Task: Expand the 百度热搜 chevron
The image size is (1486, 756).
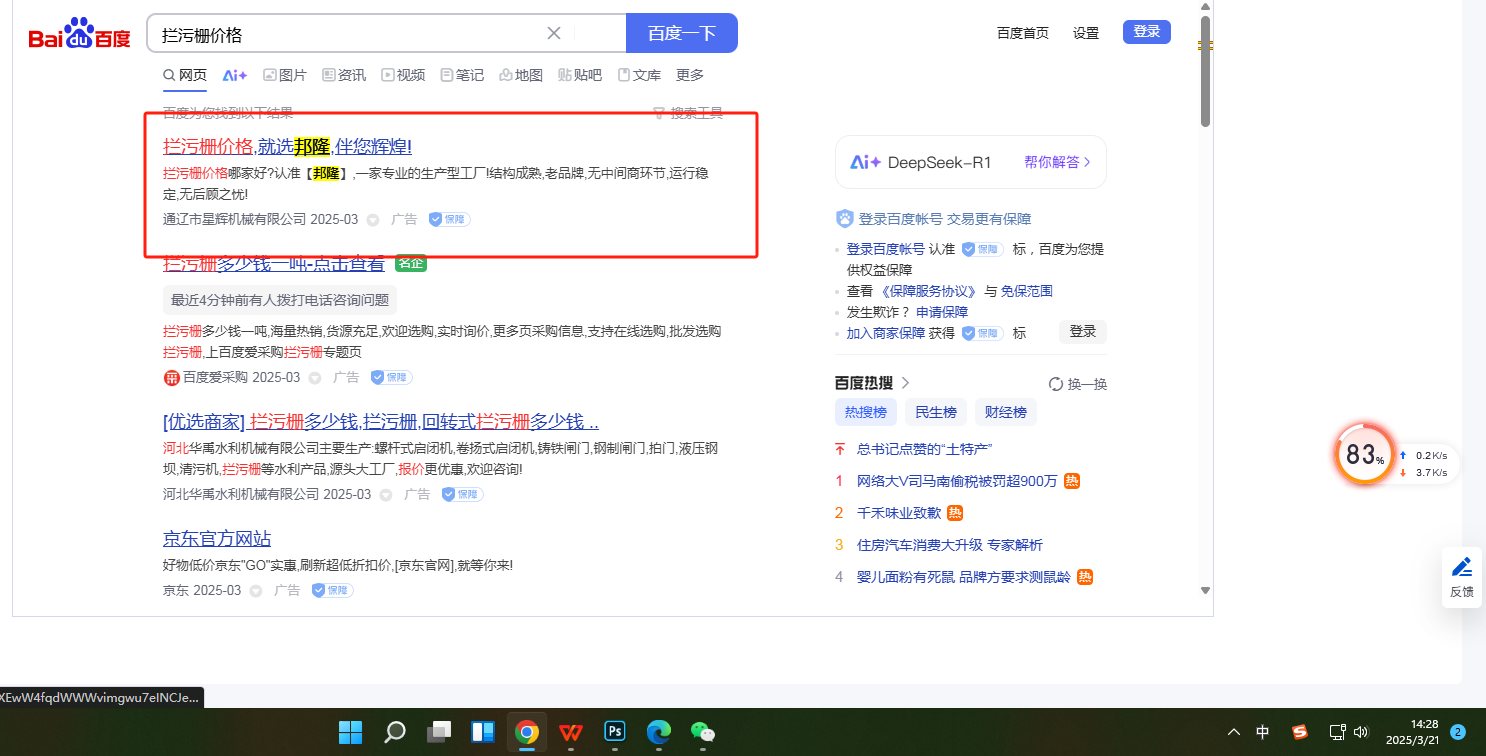Action: 906,383
